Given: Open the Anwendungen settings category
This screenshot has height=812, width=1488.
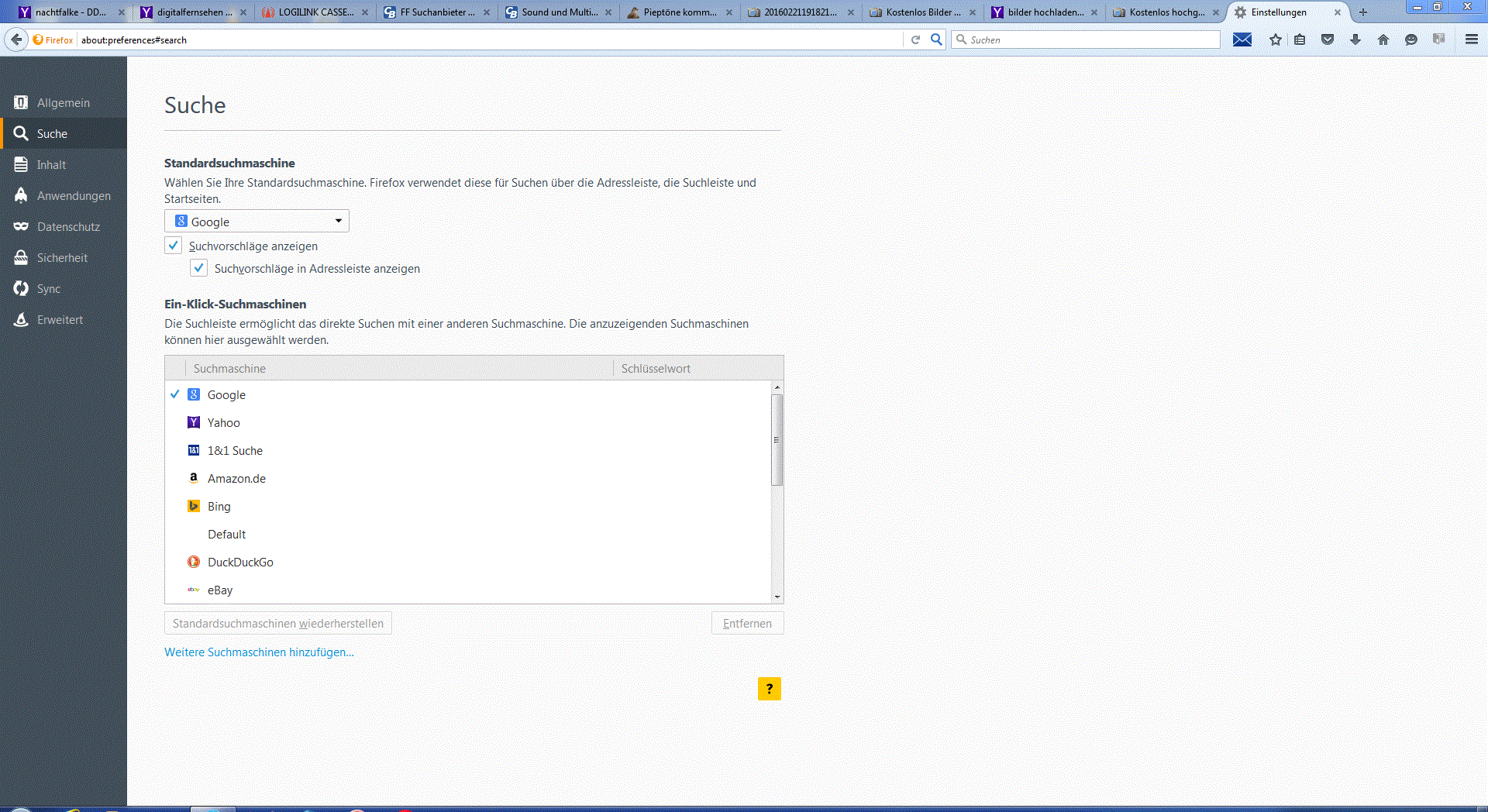Looking at the screenshot, I should 64,195.
